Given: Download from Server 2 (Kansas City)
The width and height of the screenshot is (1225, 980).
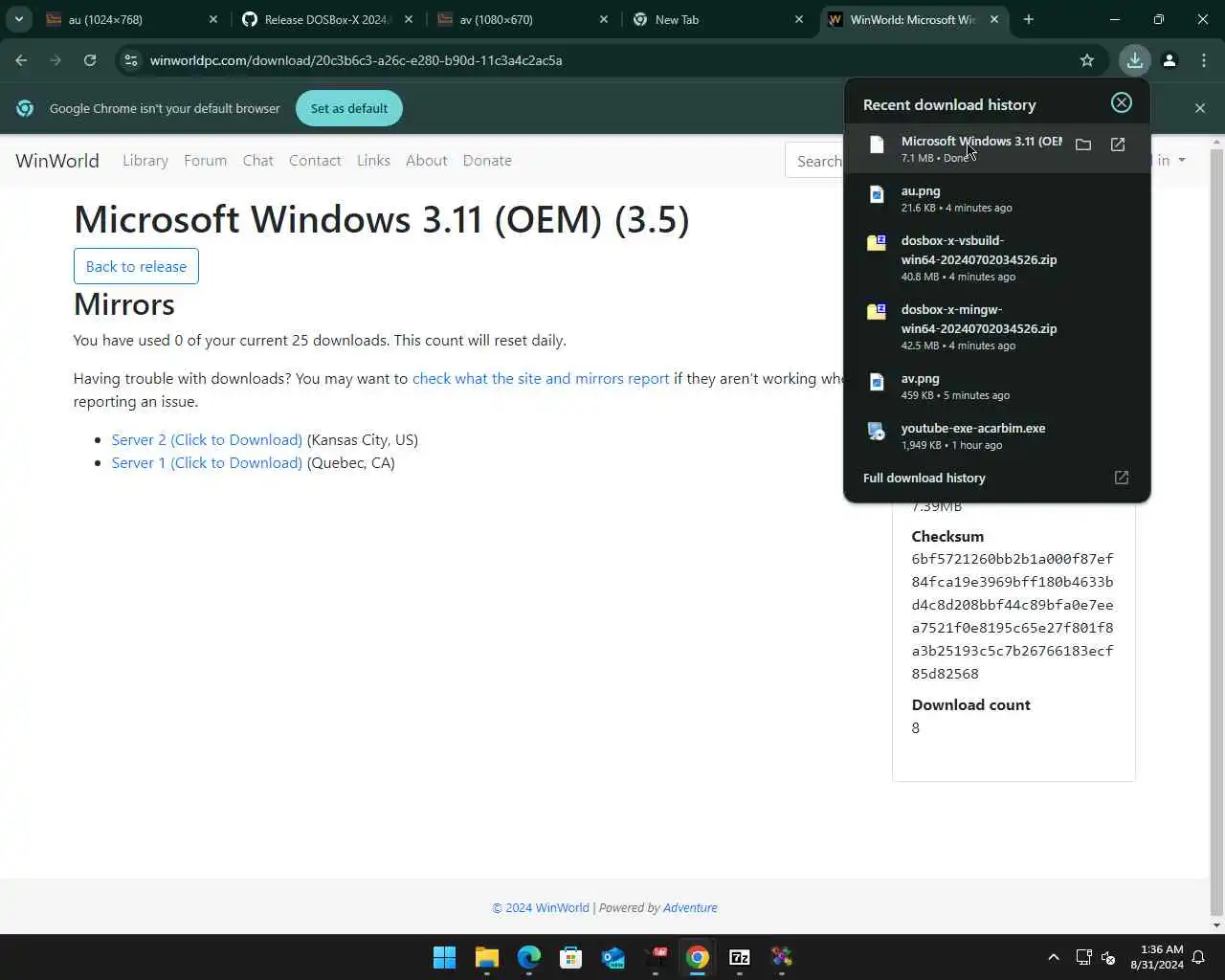Looking at the screenshot, I should coord(207,440).
